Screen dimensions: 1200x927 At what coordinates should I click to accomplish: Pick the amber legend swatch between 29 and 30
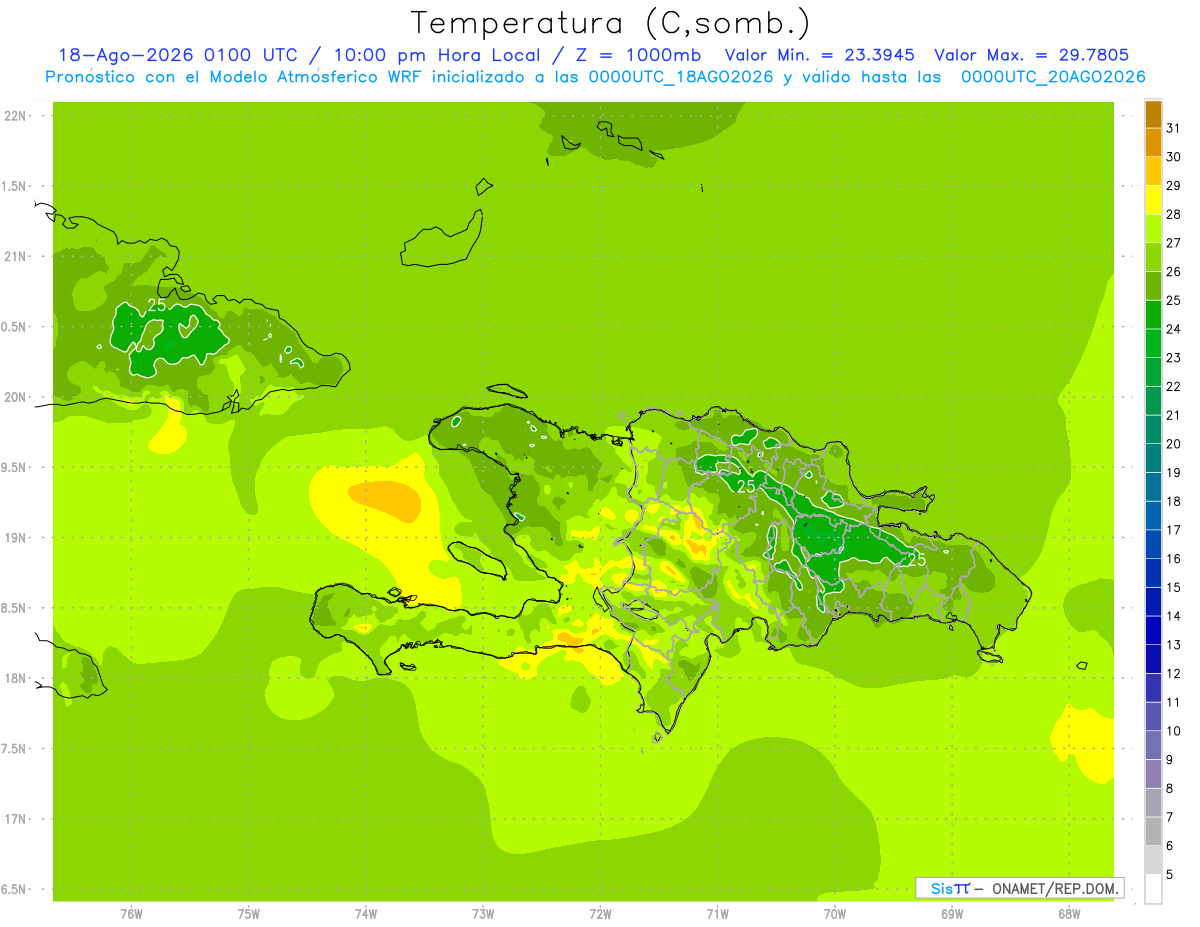pyautogui.click(x=1153, y=172)
